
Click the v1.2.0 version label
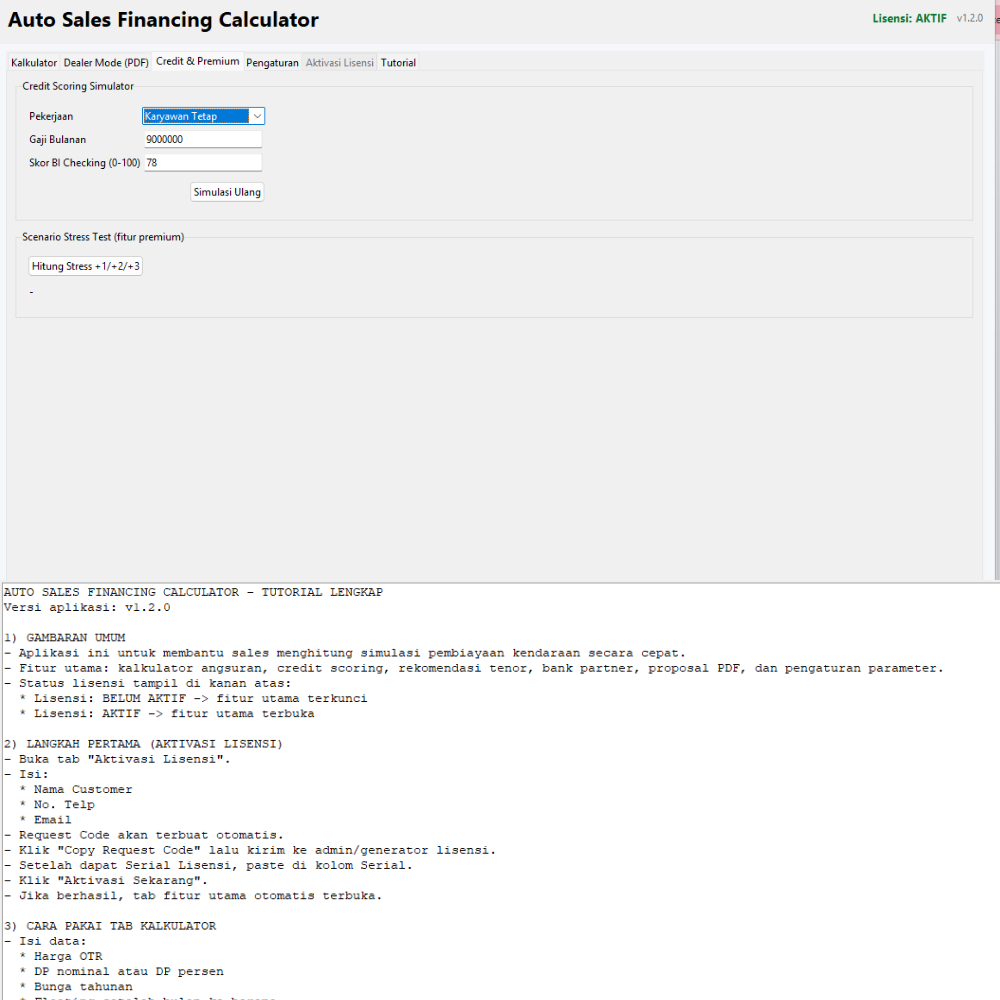click(x=969, y=19)
